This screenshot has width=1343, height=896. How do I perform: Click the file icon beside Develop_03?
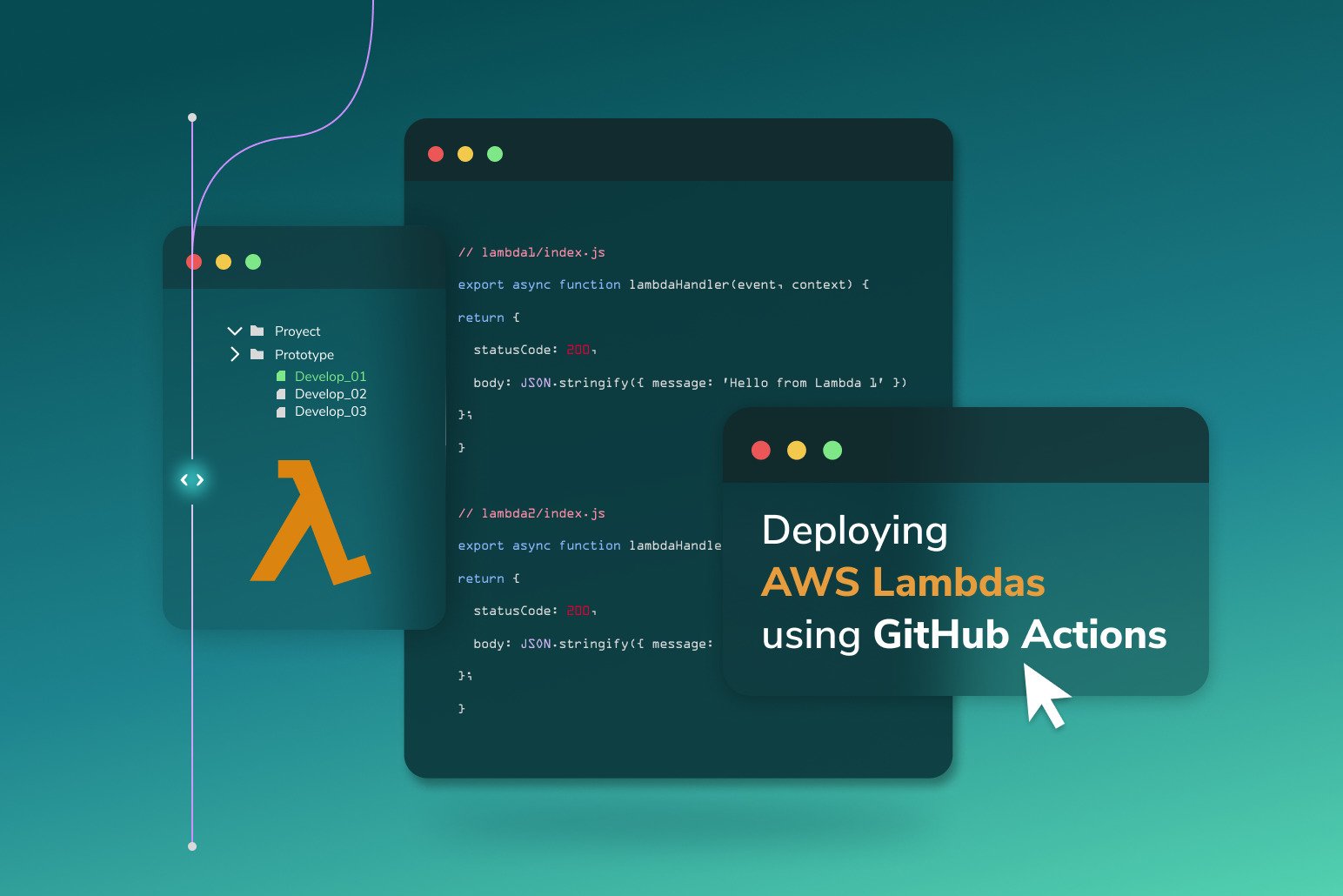click(x=280, y=411)
